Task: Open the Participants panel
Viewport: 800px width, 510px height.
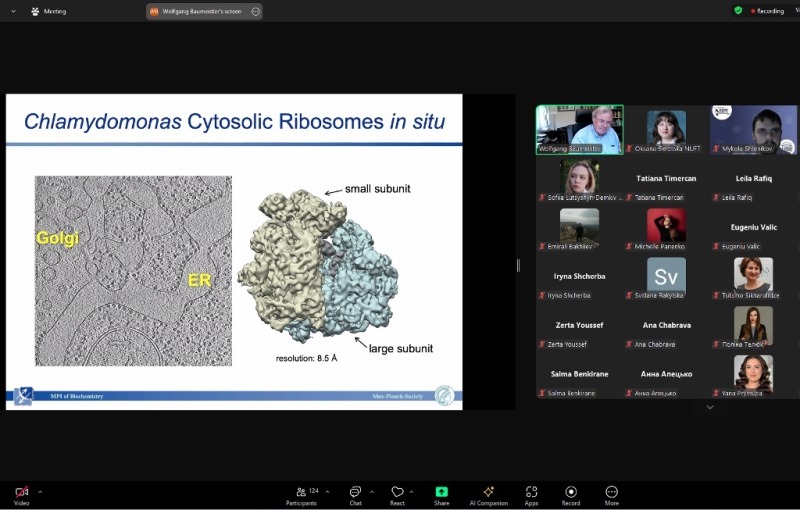Action: pos(301,492)
